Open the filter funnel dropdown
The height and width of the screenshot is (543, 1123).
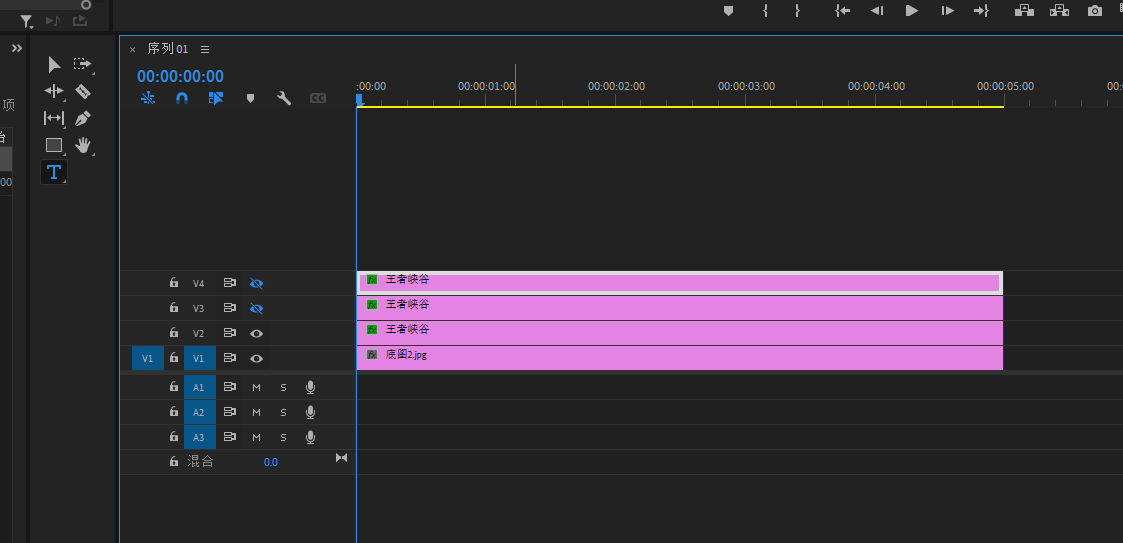coord(26,21)
